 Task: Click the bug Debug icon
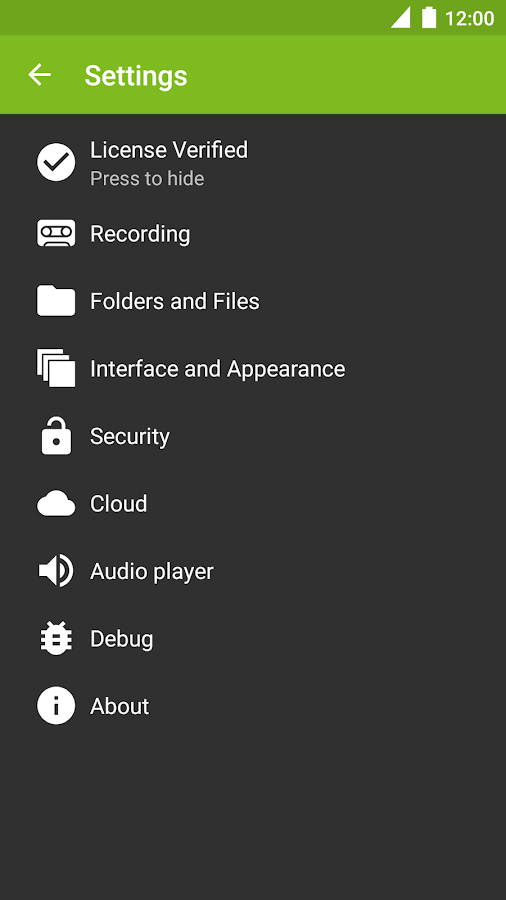56,638
